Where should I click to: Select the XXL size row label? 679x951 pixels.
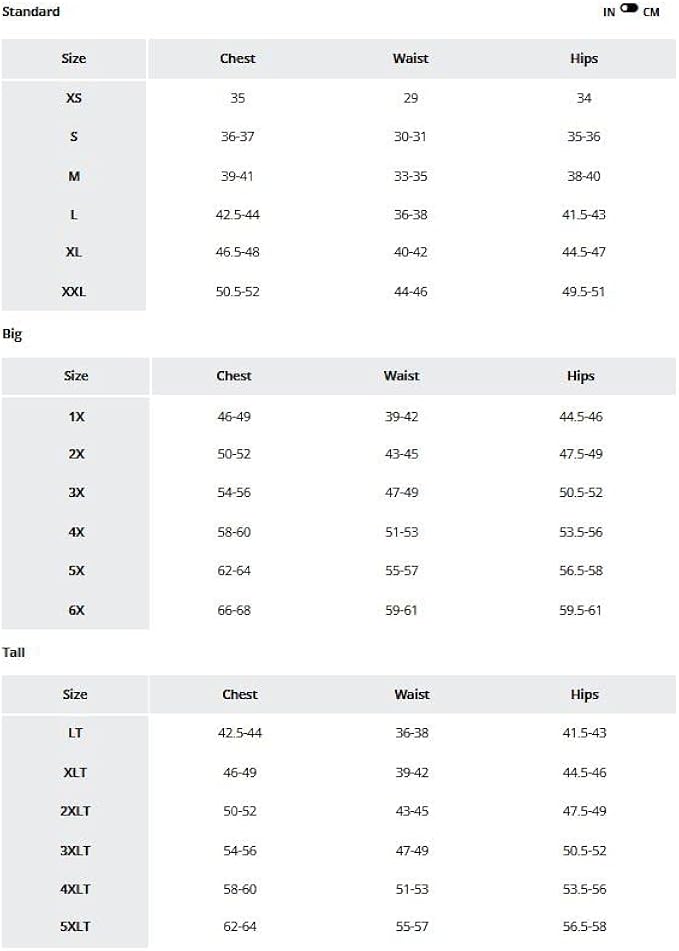74,292
